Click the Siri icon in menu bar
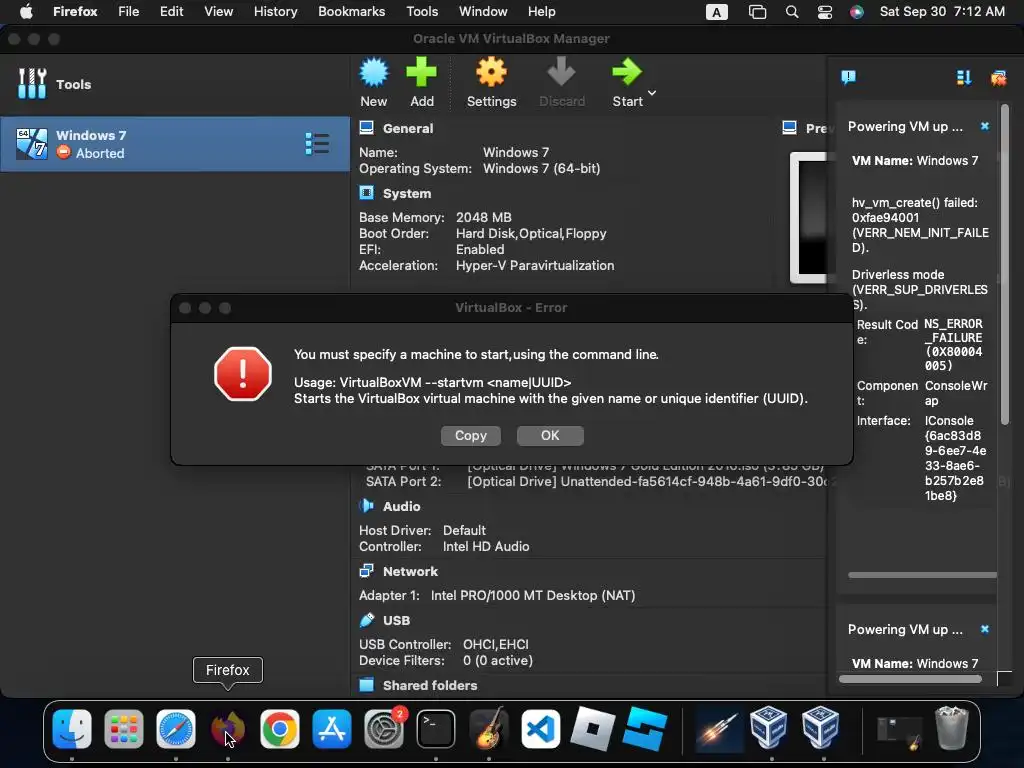1024x768 pixels. click(856, 12)
